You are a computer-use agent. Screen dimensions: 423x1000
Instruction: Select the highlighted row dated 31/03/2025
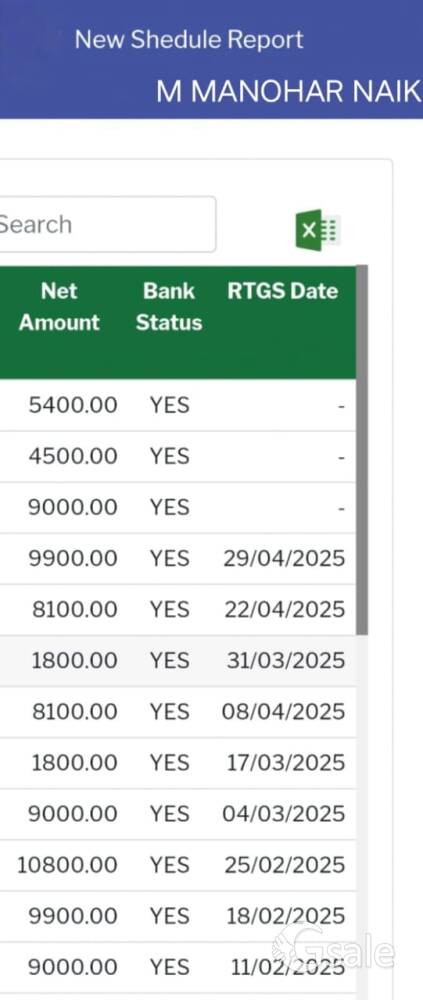(x=178, y=661)
